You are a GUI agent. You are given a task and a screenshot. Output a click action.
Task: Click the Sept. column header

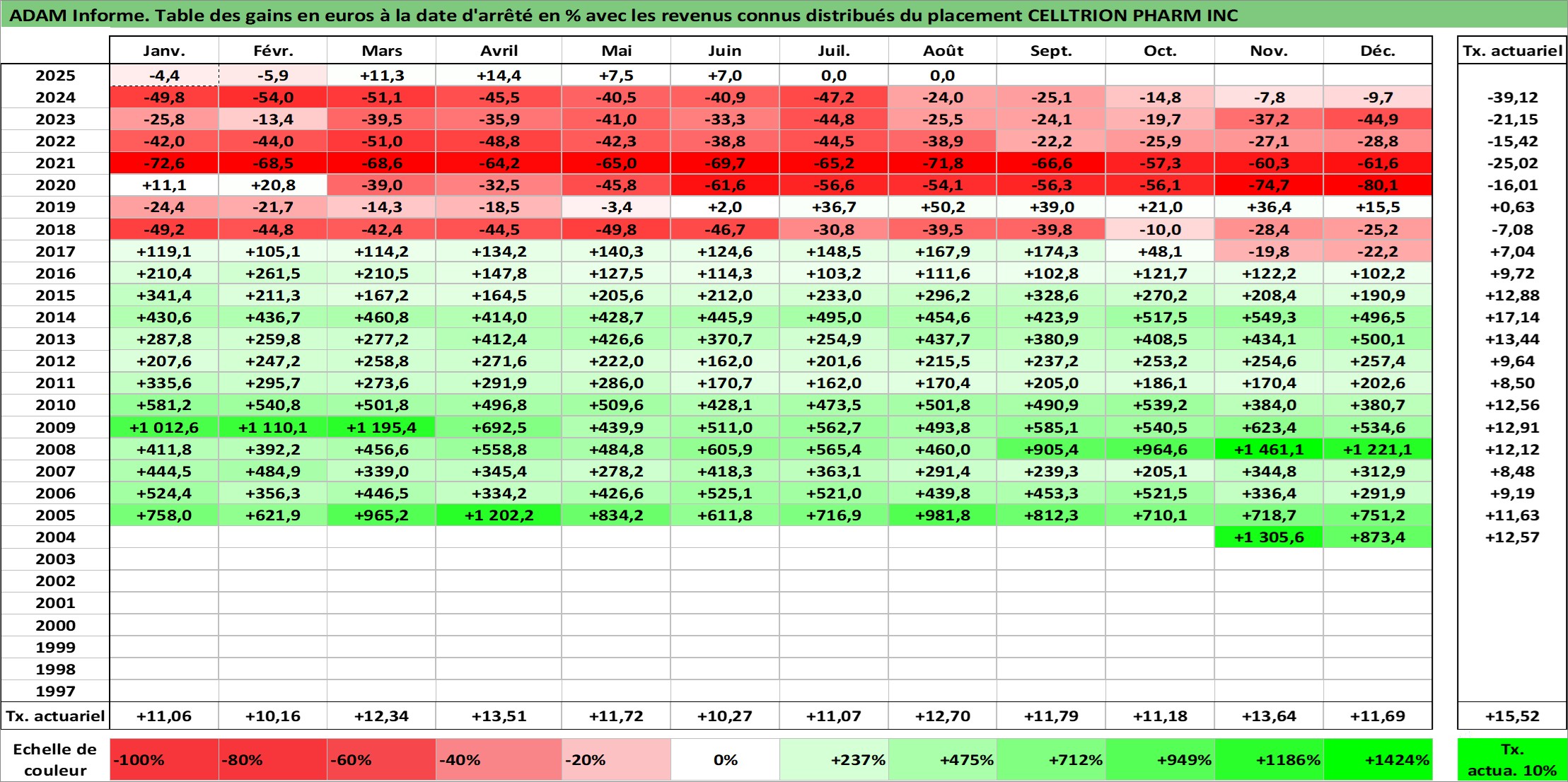pos(1051,50)
